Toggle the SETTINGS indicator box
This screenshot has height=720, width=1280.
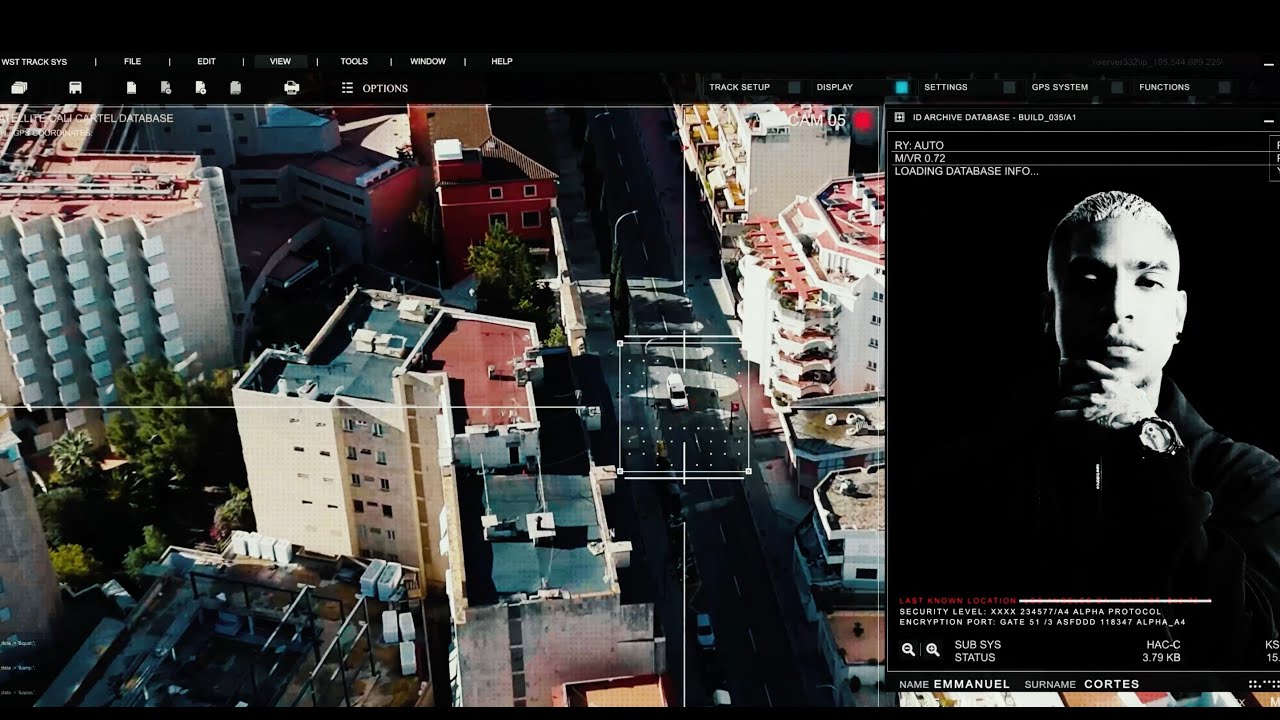point(1009,87)
